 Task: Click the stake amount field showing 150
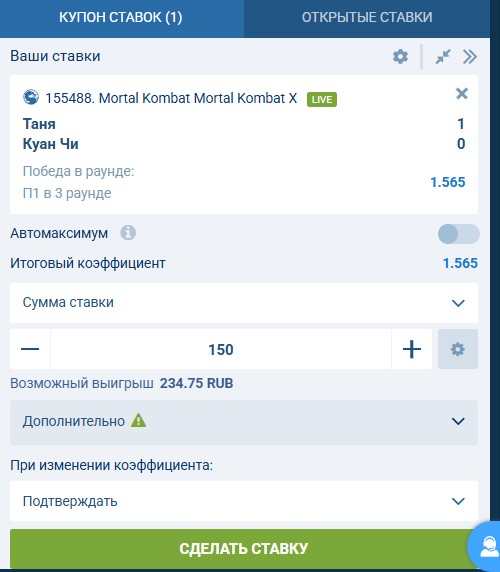[221, 349]
